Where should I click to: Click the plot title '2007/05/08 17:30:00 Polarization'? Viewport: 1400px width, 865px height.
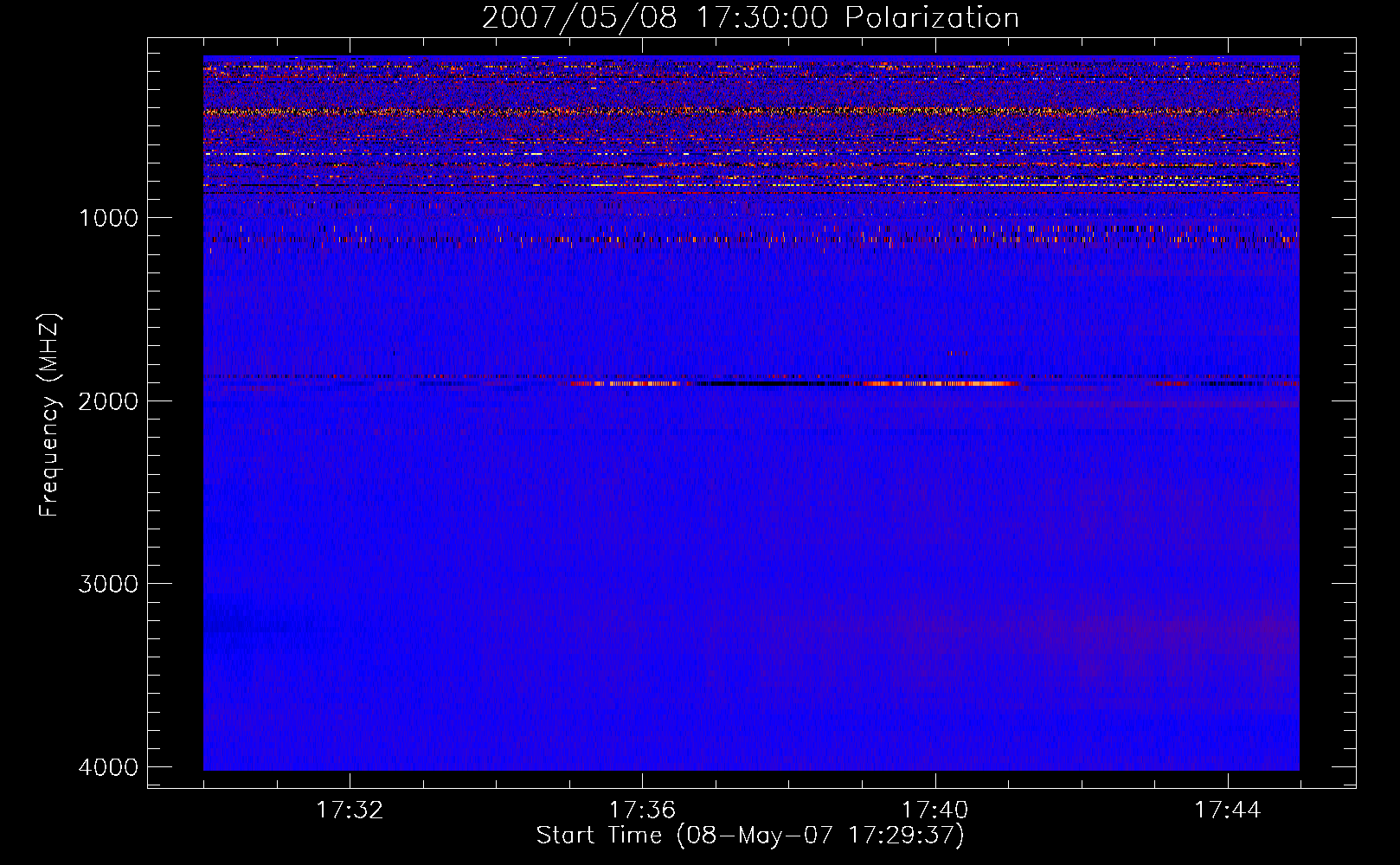pos(750,18)
